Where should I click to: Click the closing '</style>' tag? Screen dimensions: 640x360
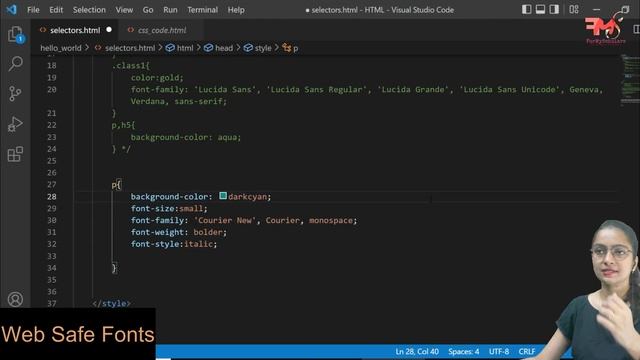(x=111, y=303)
